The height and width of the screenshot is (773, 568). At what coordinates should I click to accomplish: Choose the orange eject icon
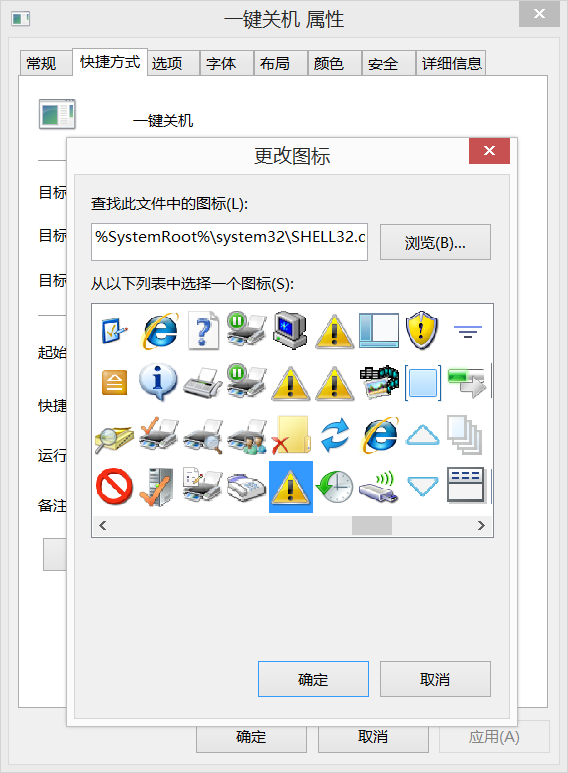pyautogui.click(x=114, y=383)
